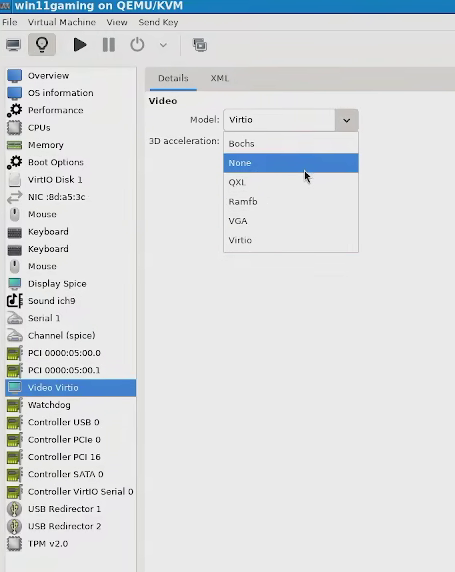The image size is (455, 572).
Task: Click the Display Spice monitor icon
Action: tap(15, 283)
